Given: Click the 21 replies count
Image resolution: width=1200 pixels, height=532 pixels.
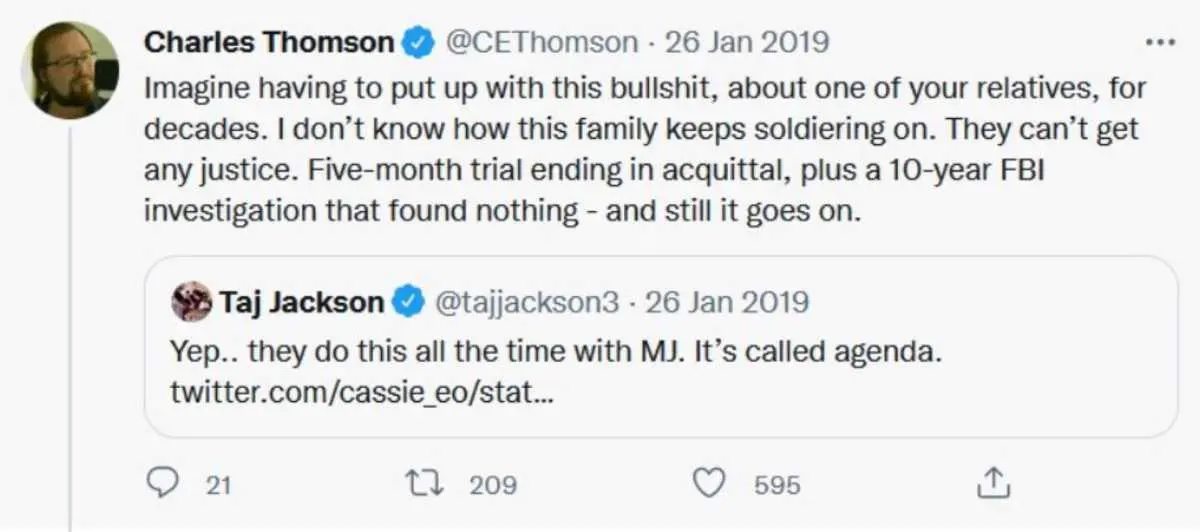Looking at the screenshot, I should click(x=219, y=486).
